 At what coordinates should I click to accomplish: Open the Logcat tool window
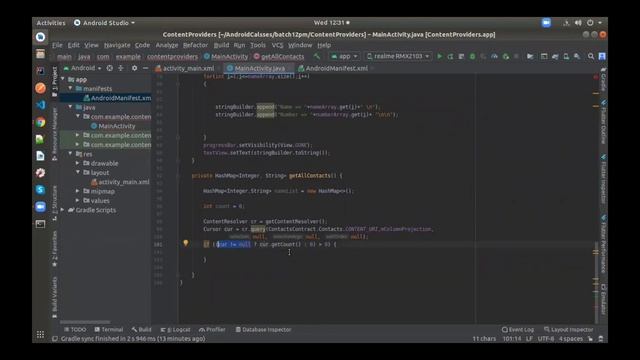(x=175, y=329)
